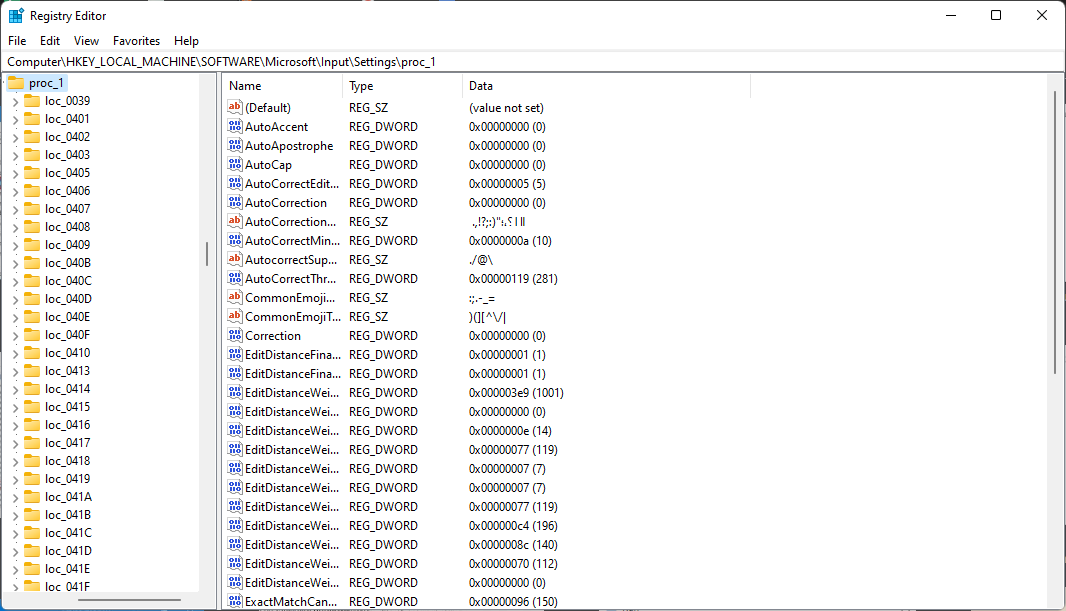
Task: Click the folder icon for loc_0416
Action: point(32,425)
